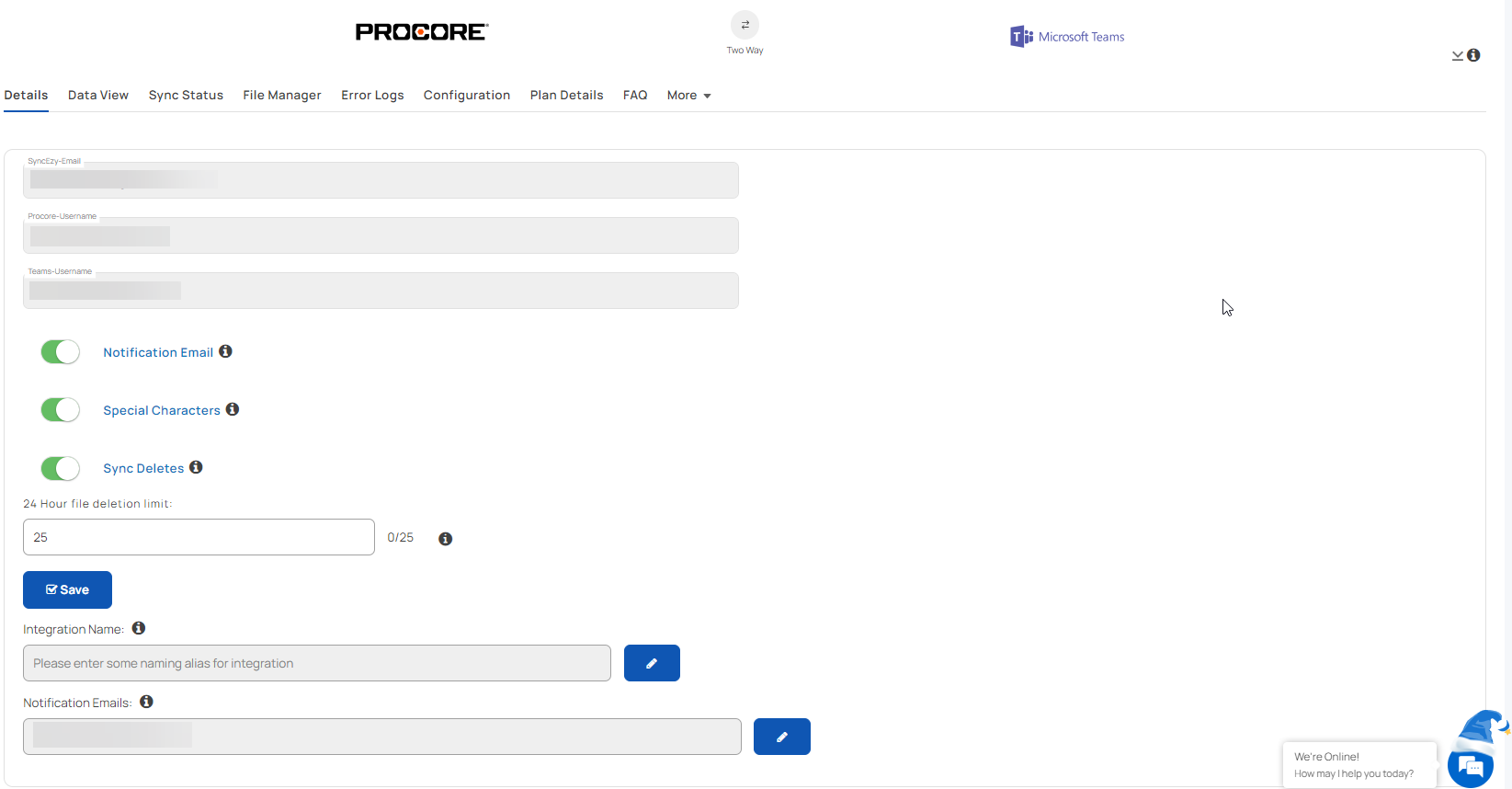Screen dimensions: 1512x789
Task: Edit Integration Name with the pencil button
Action: (652, 663)
